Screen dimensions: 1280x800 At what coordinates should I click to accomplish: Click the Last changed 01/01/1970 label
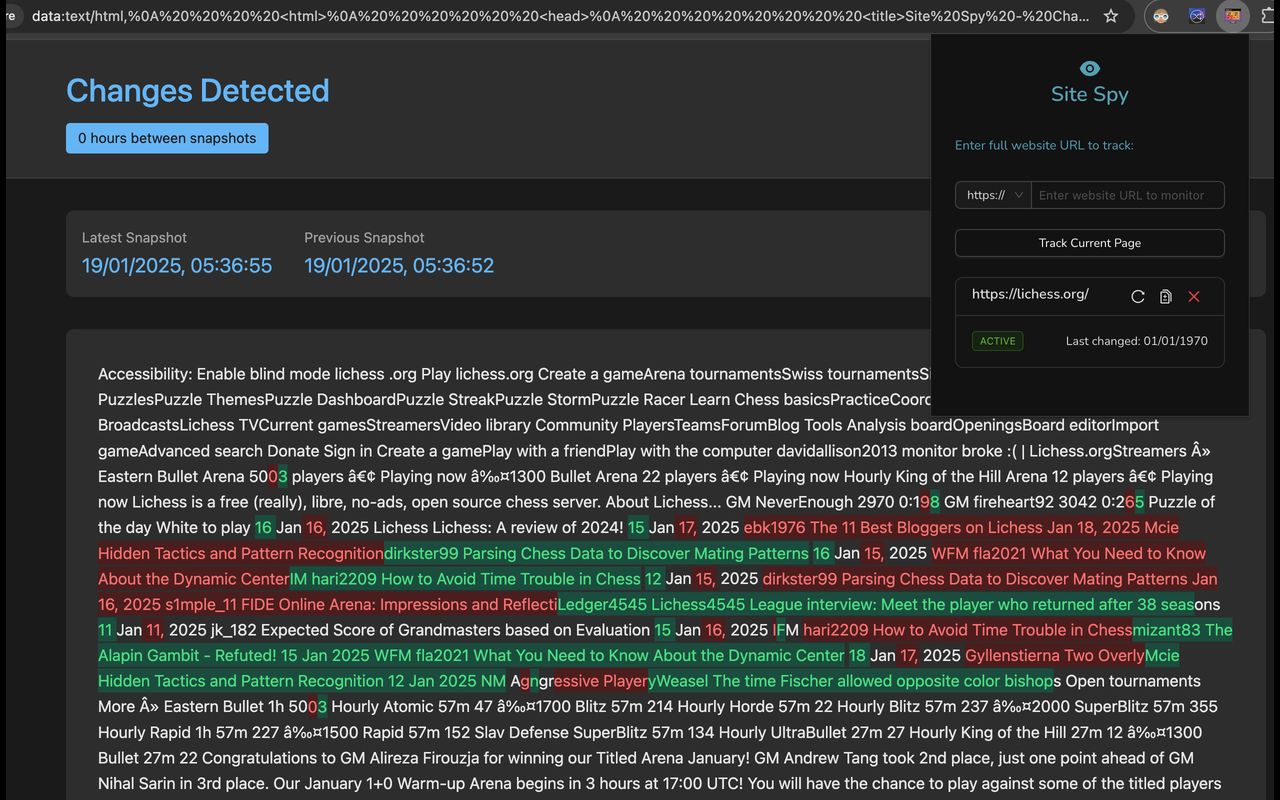click(1136, 341)
